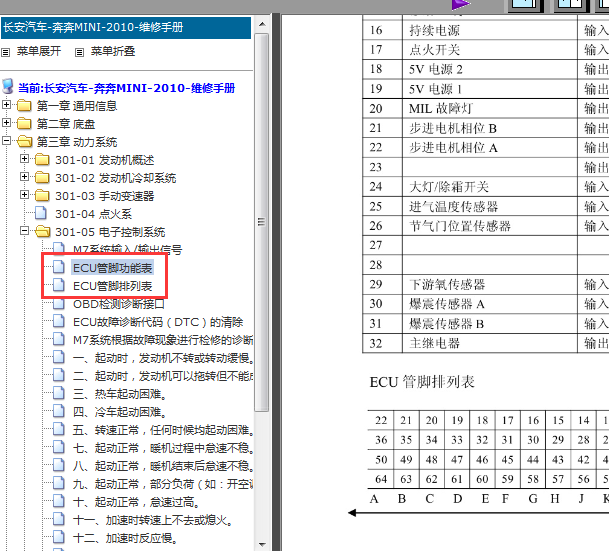The image size is (609, 551).
Task: Click the folder icon of 第二章 底盘
Action: pyautogui.click(x=24, y=123)
